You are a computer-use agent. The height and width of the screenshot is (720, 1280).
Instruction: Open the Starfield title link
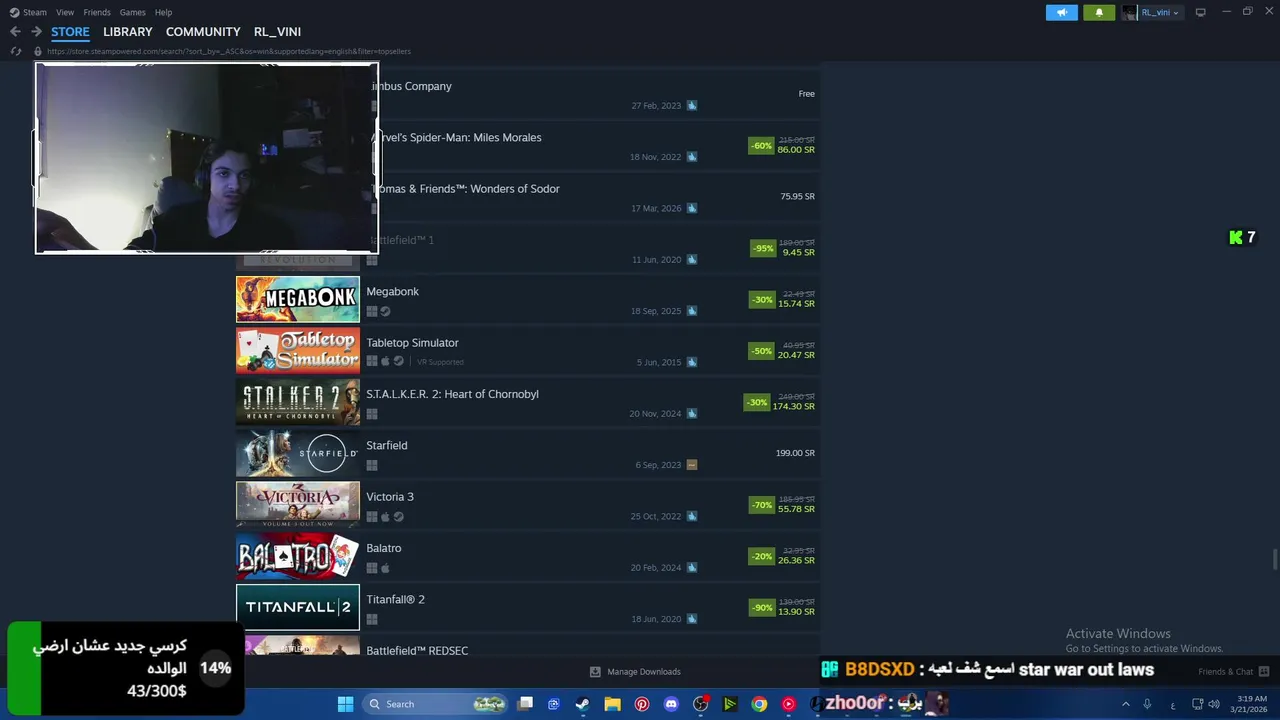[387, 446]
